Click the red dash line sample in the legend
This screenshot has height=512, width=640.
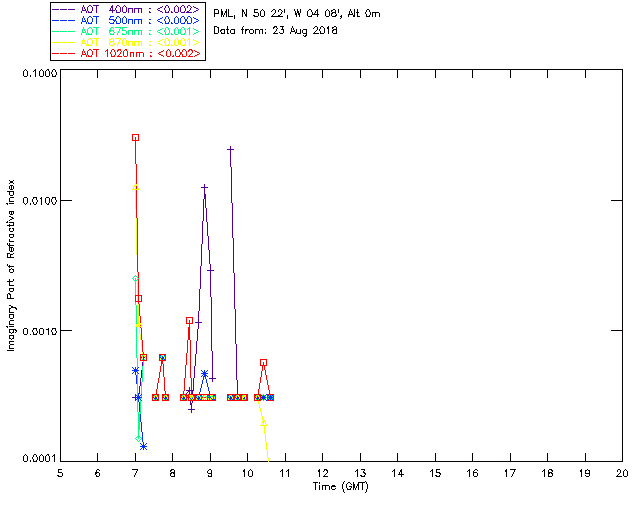[x=64, y=54]
